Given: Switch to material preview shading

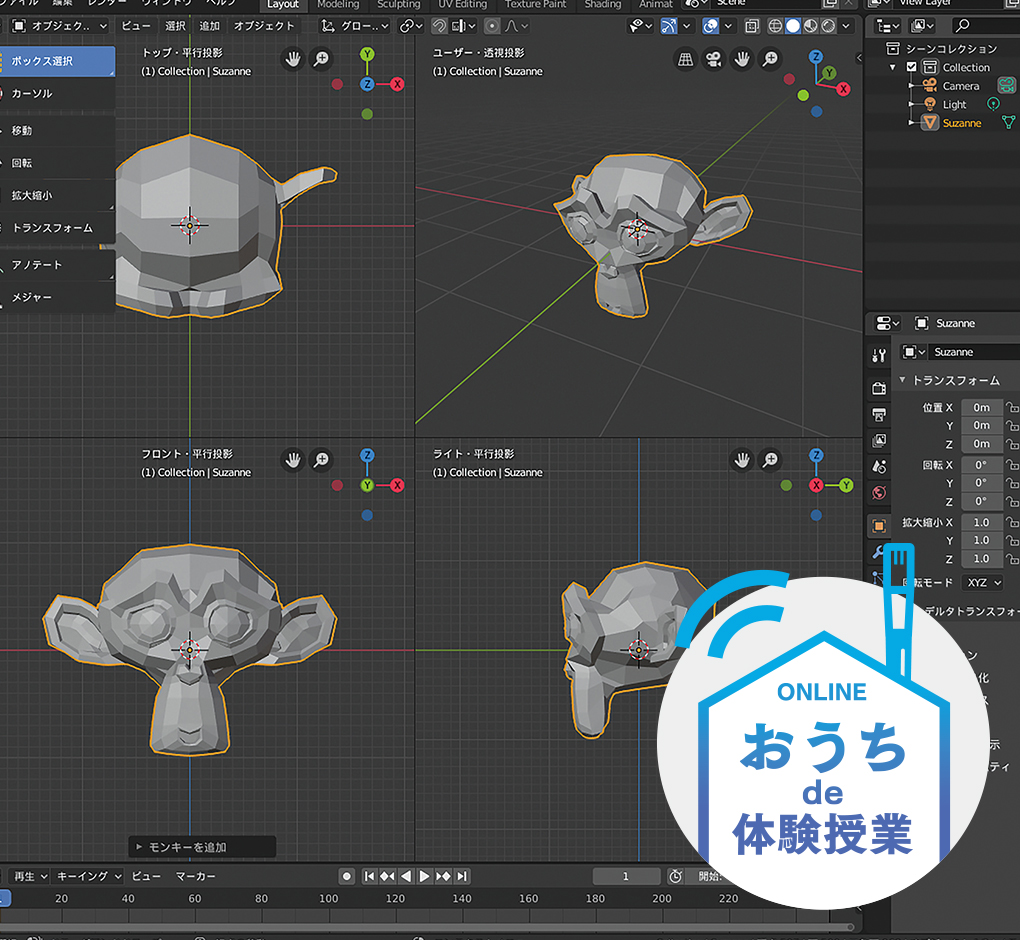Looking at the screenshot, I should 811,26.
